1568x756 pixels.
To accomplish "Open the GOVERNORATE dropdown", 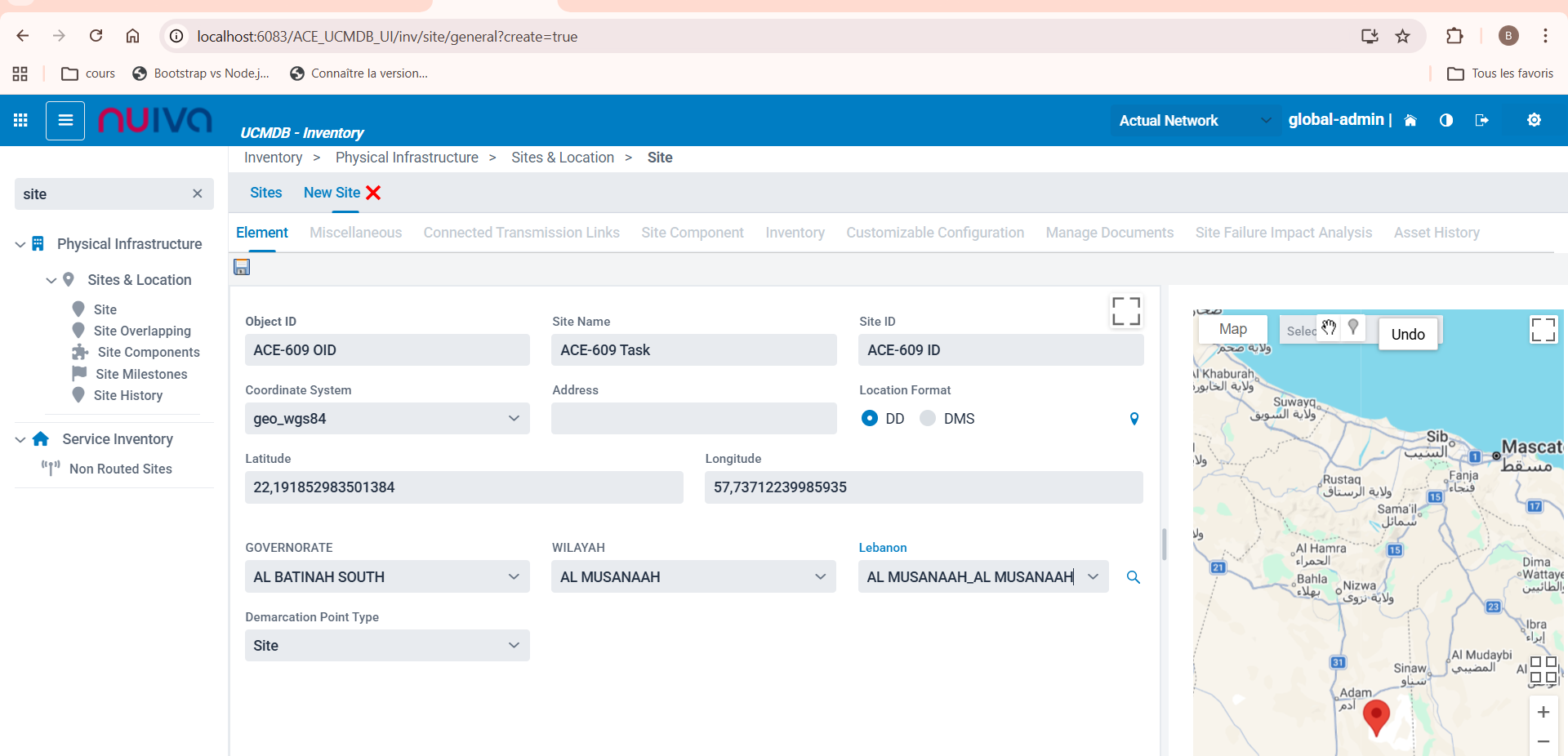I will [387, 577].
